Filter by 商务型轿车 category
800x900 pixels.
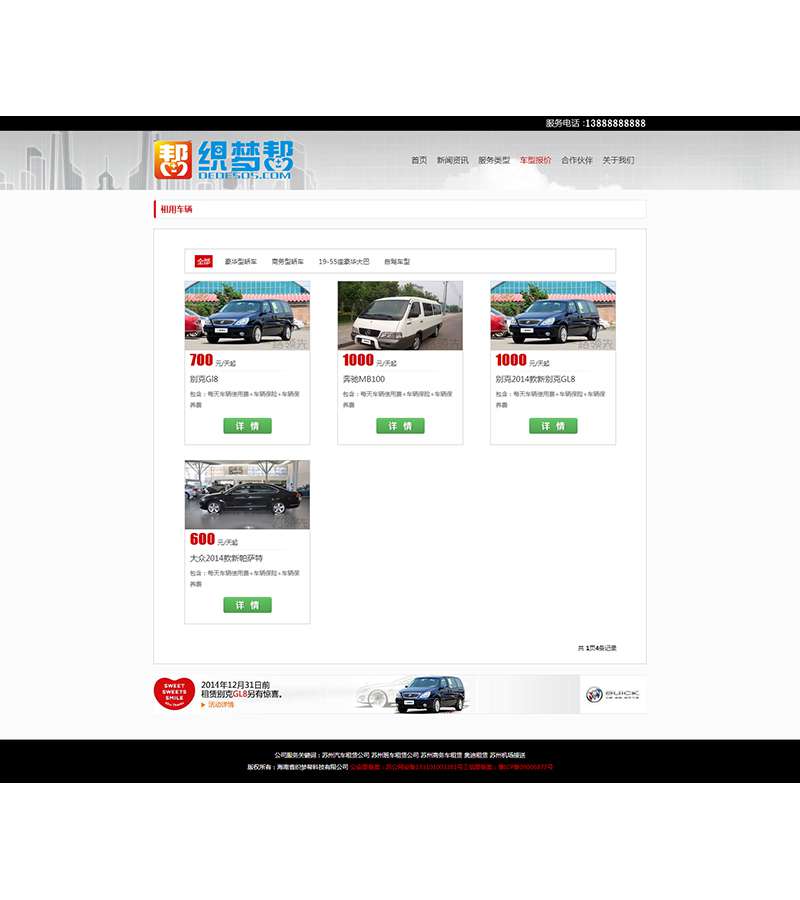click(288, 262)
